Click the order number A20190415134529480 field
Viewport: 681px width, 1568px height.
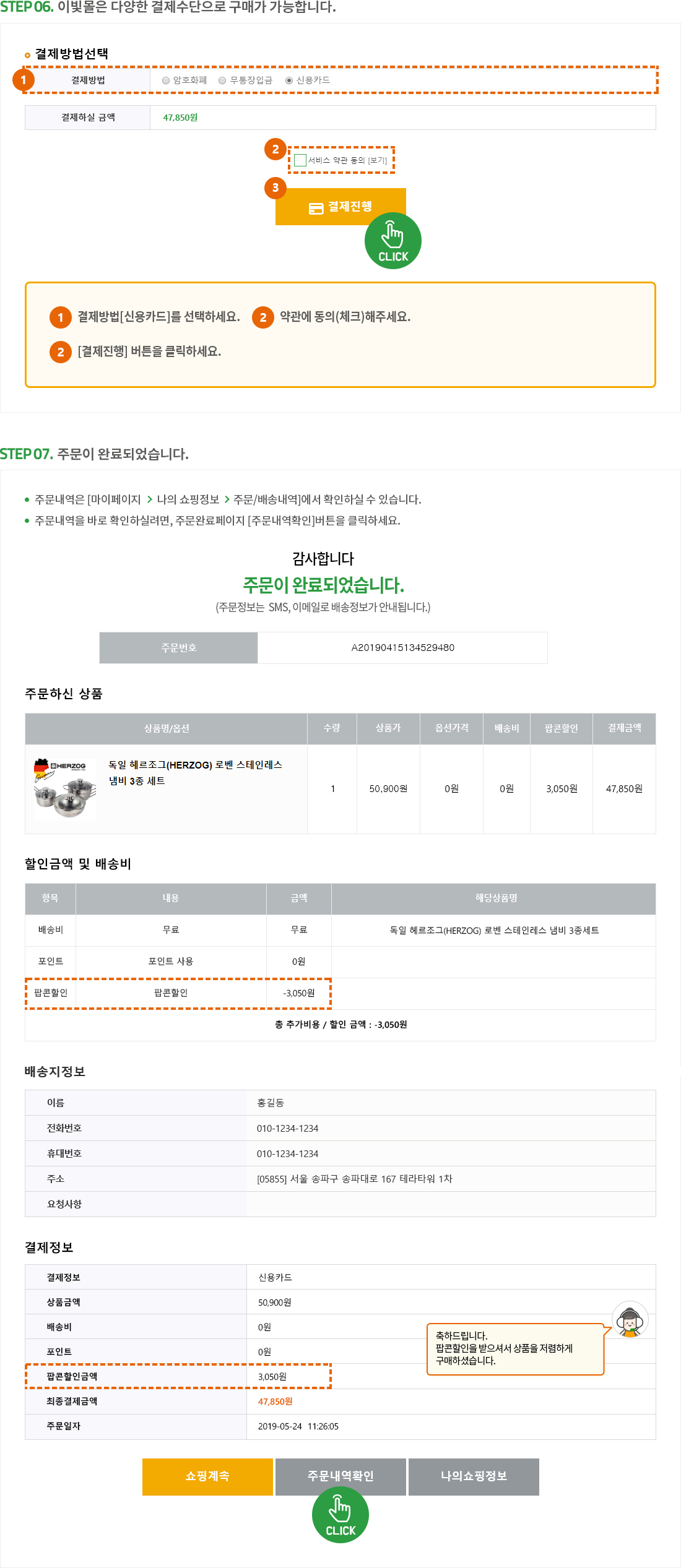pyautogui.click(x=402, y=648)
